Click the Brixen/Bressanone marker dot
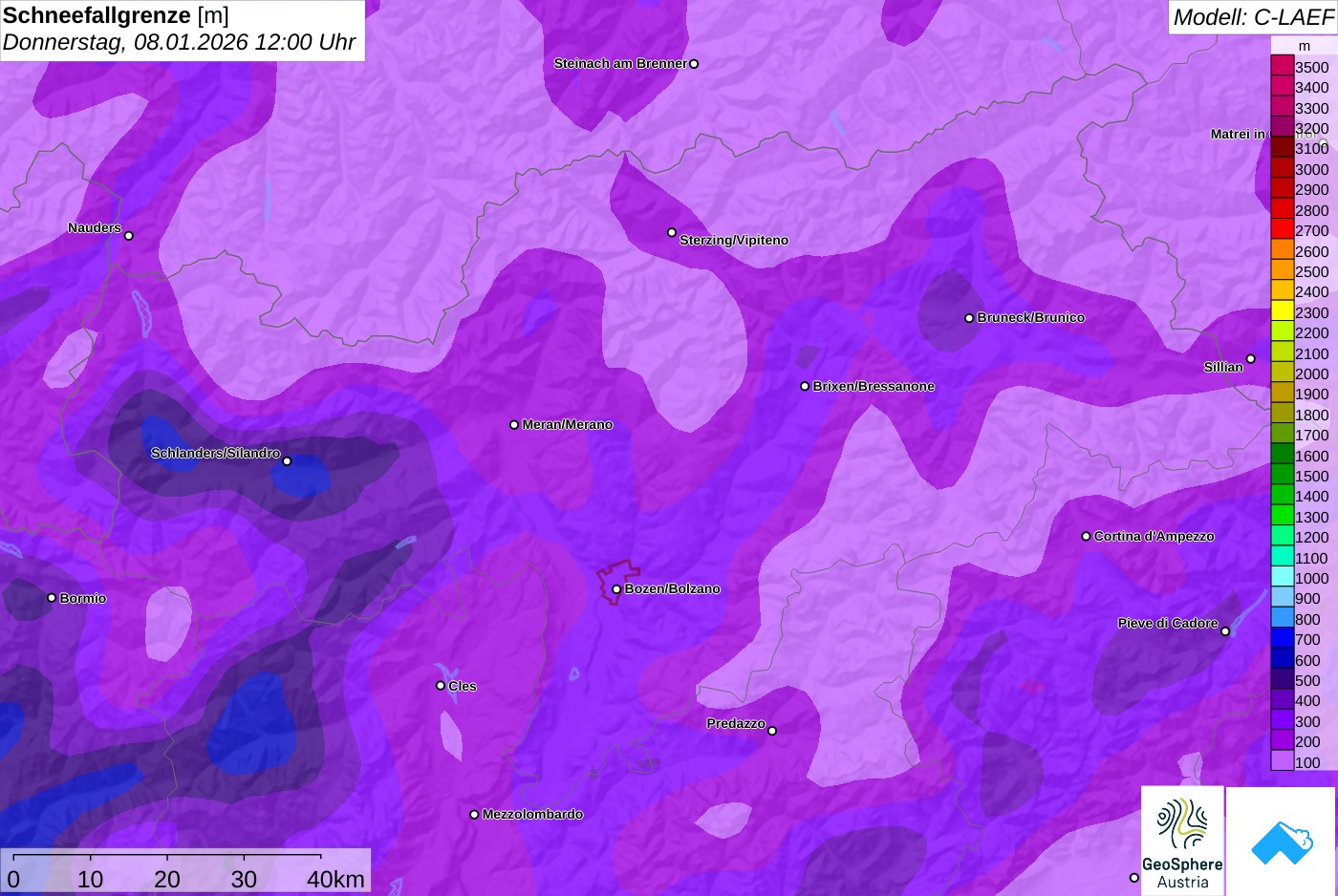 [805, 386]
